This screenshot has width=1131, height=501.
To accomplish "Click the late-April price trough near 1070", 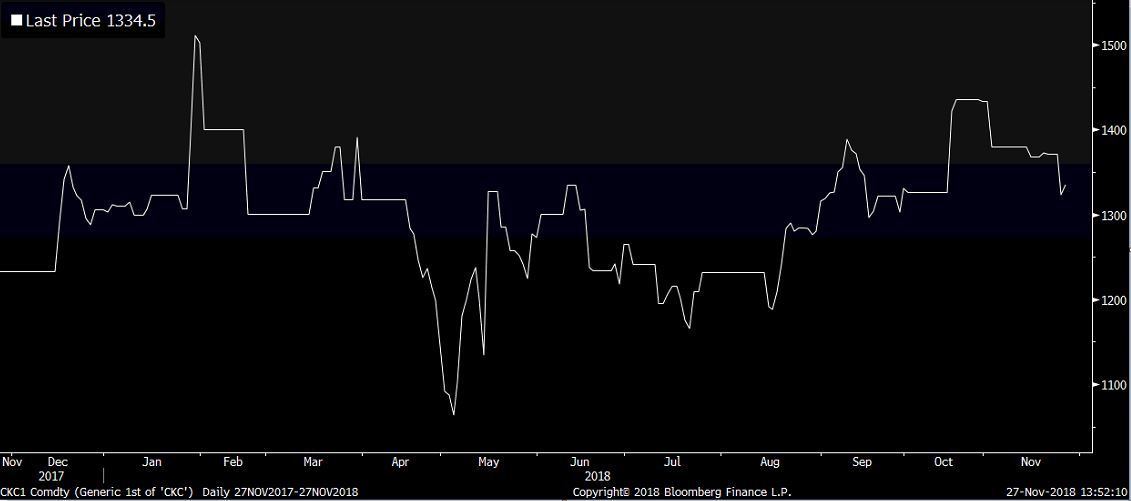I will 453,414.
